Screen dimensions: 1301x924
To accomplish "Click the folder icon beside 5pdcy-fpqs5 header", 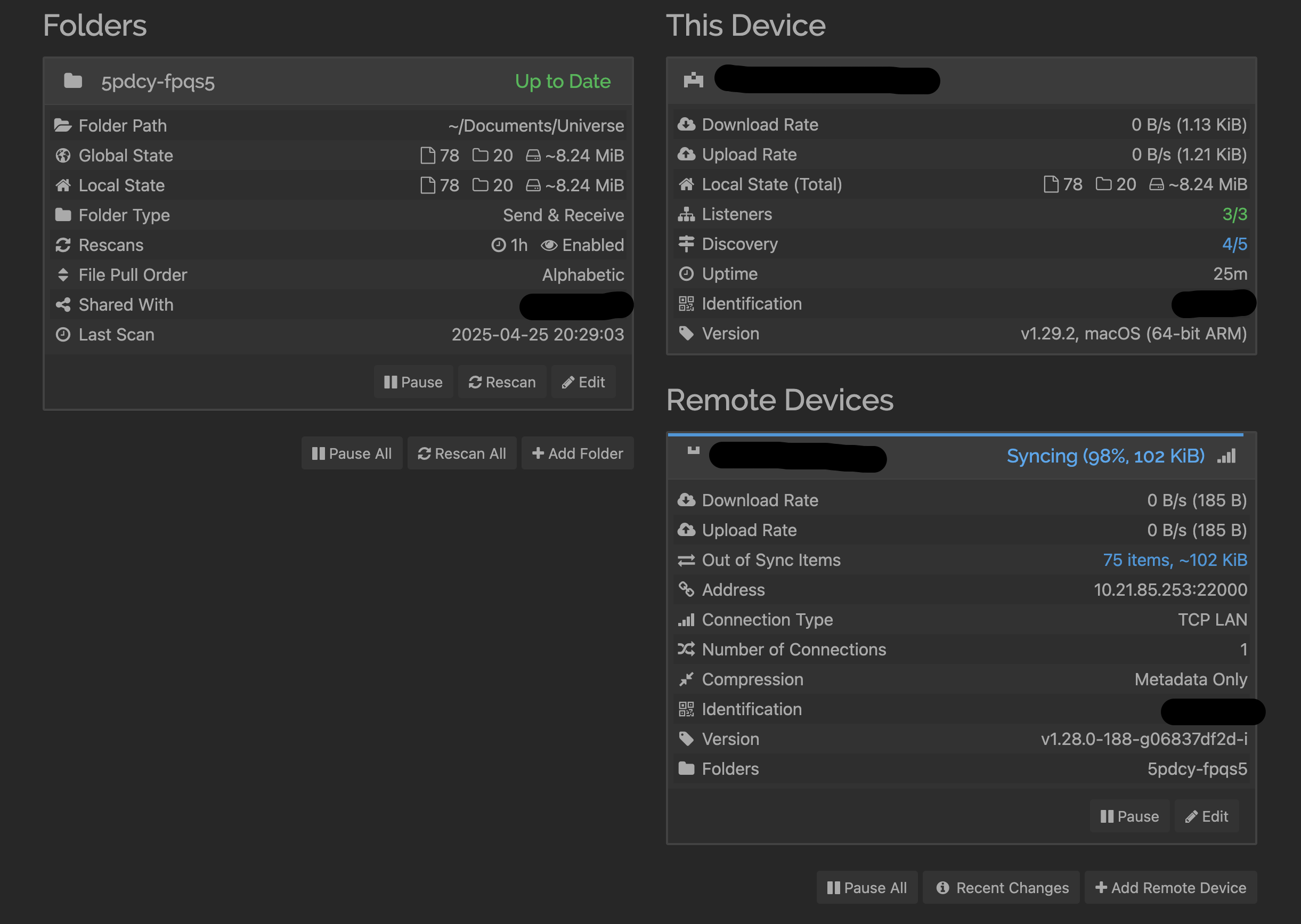I will pos(73,81).
